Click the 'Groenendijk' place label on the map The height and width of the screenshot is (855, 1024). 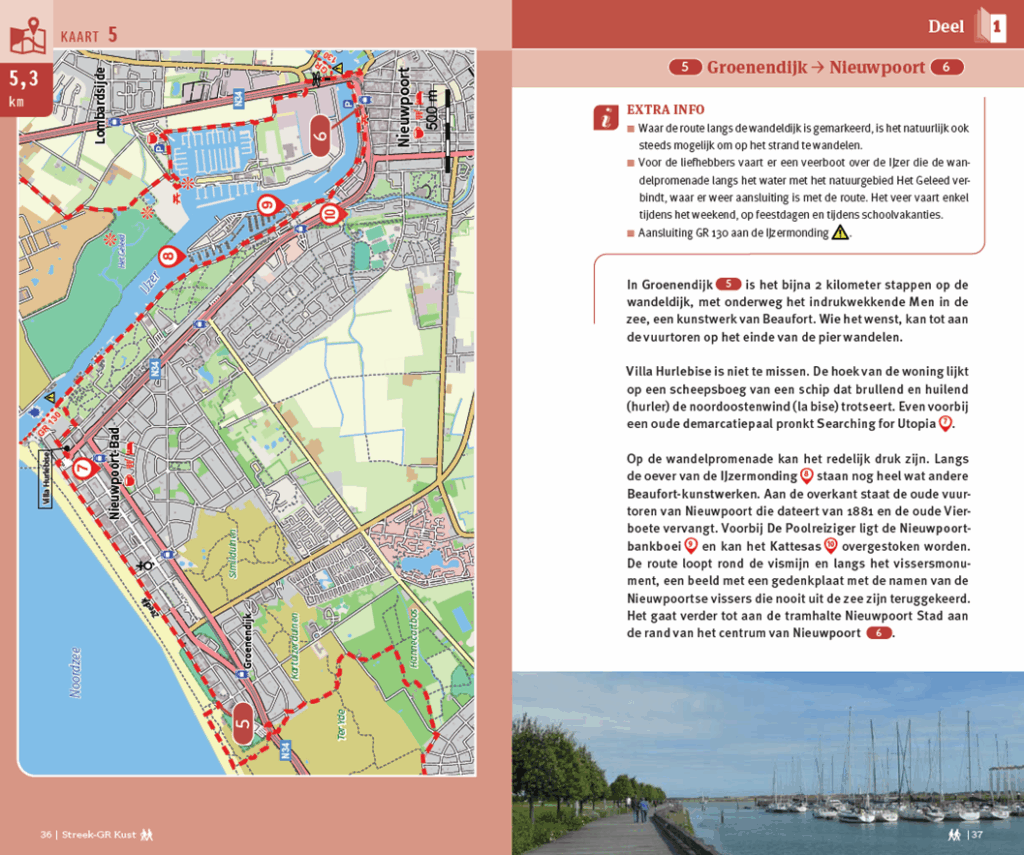(247, 640)
